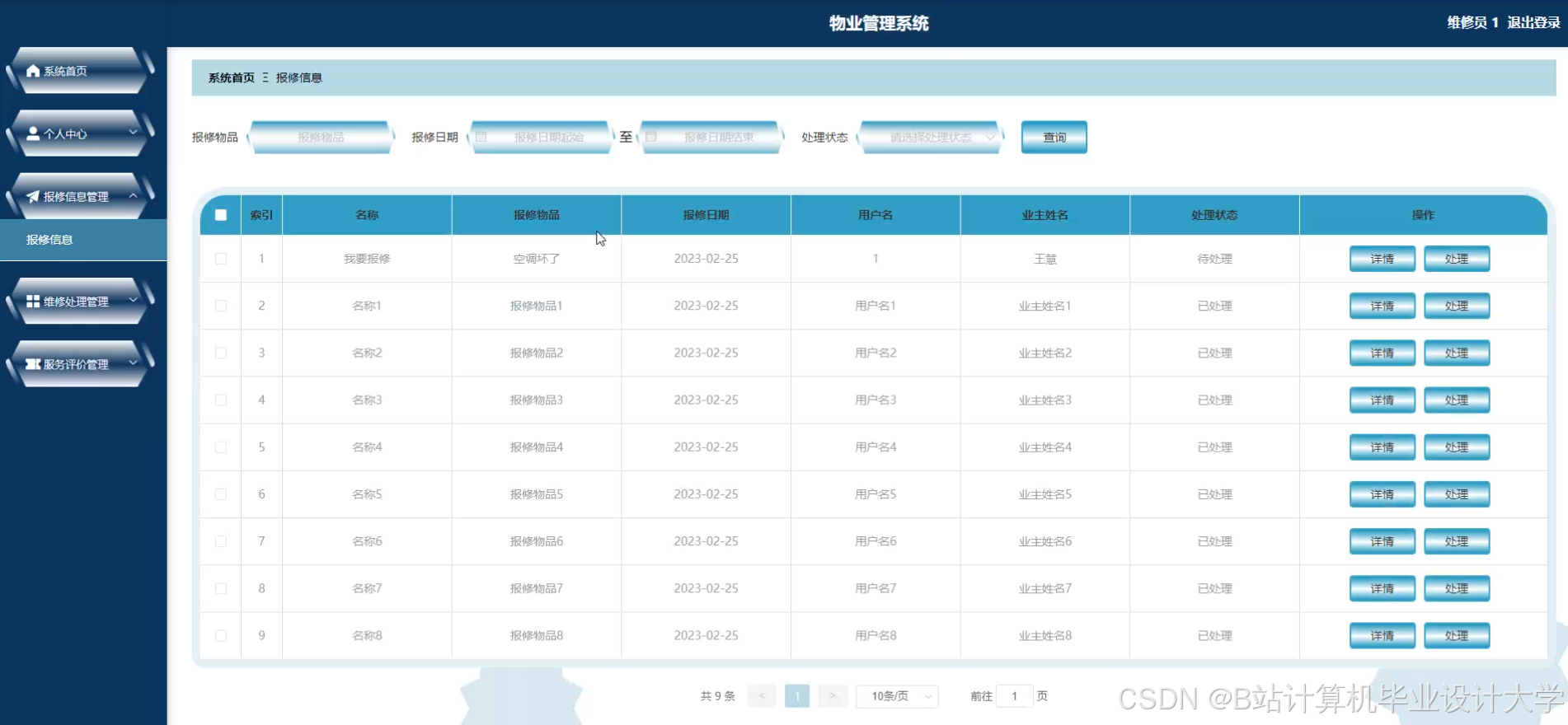Check the checkbox for row 名称7
1568x725 pixels.
pos(221,588)
